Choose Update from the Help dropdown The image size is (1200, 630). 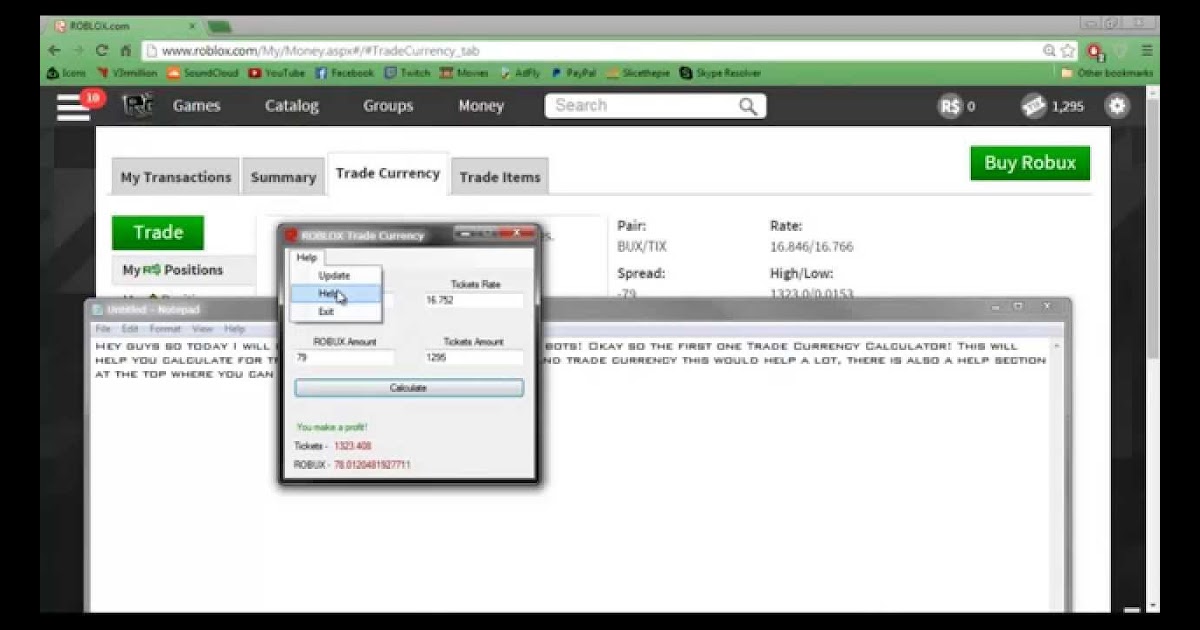point(334,275)
